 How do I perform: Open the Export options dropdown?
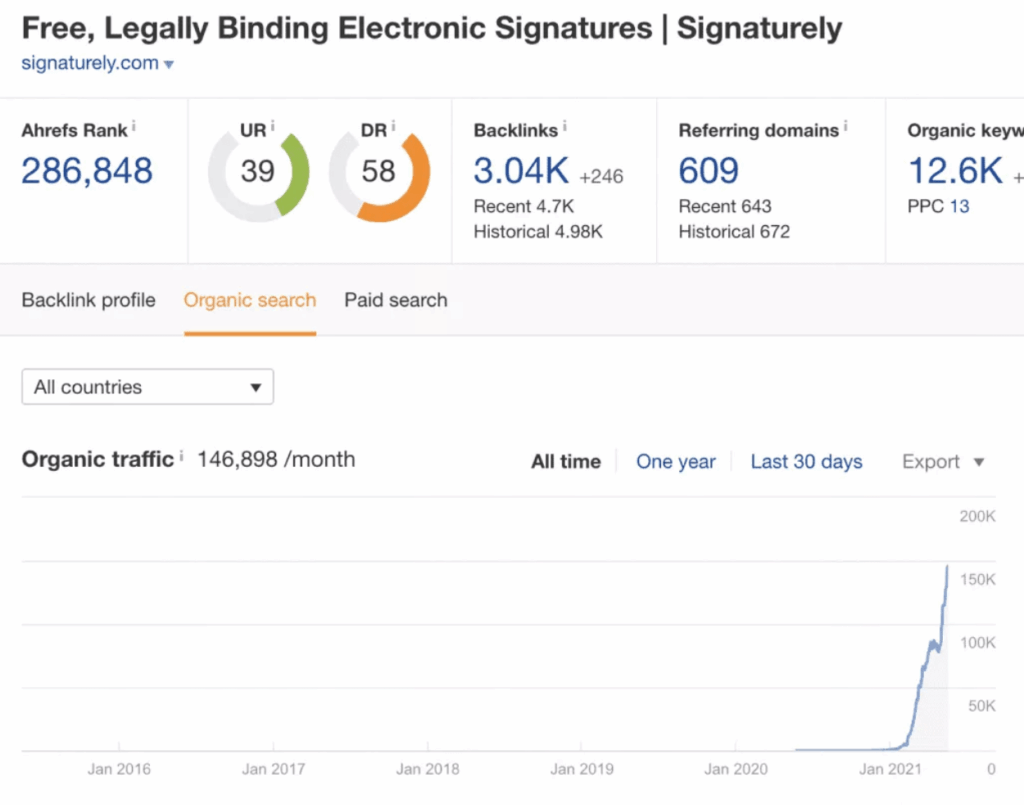[941, 461]
